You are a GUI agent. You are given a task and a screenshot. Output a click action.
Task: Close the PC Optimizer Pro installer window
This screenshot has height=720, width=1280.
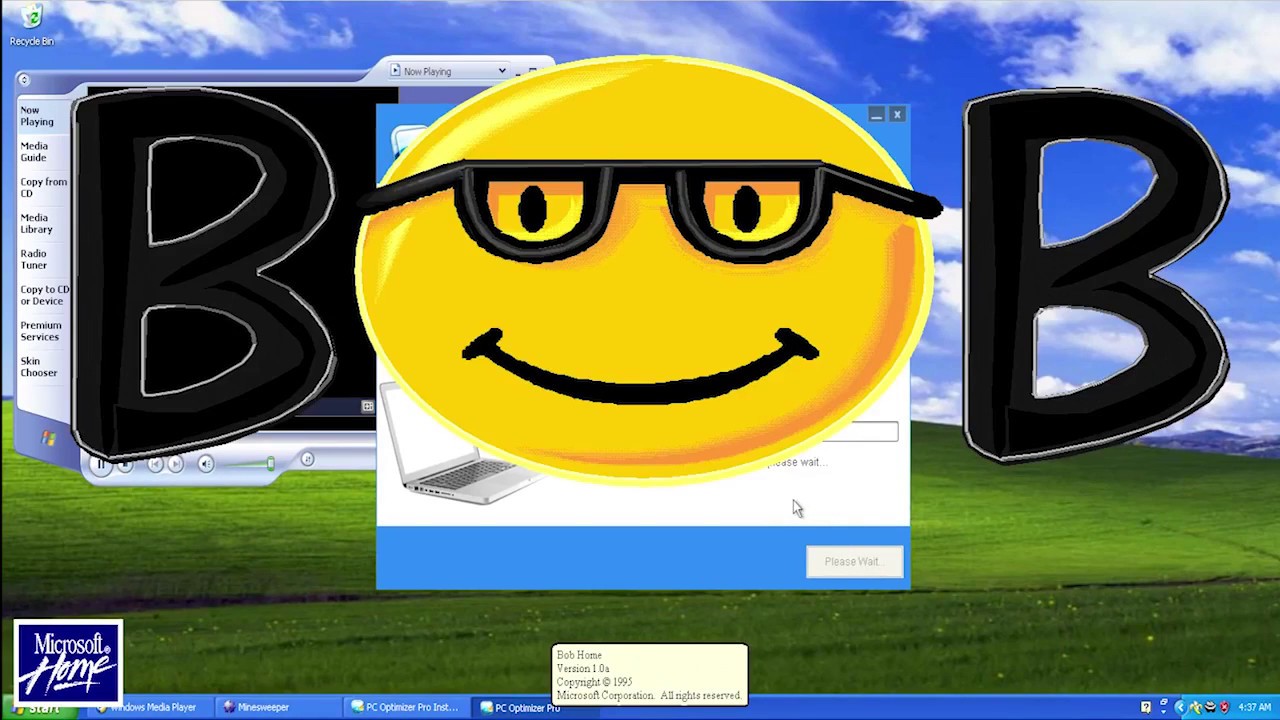coord(897,115)
